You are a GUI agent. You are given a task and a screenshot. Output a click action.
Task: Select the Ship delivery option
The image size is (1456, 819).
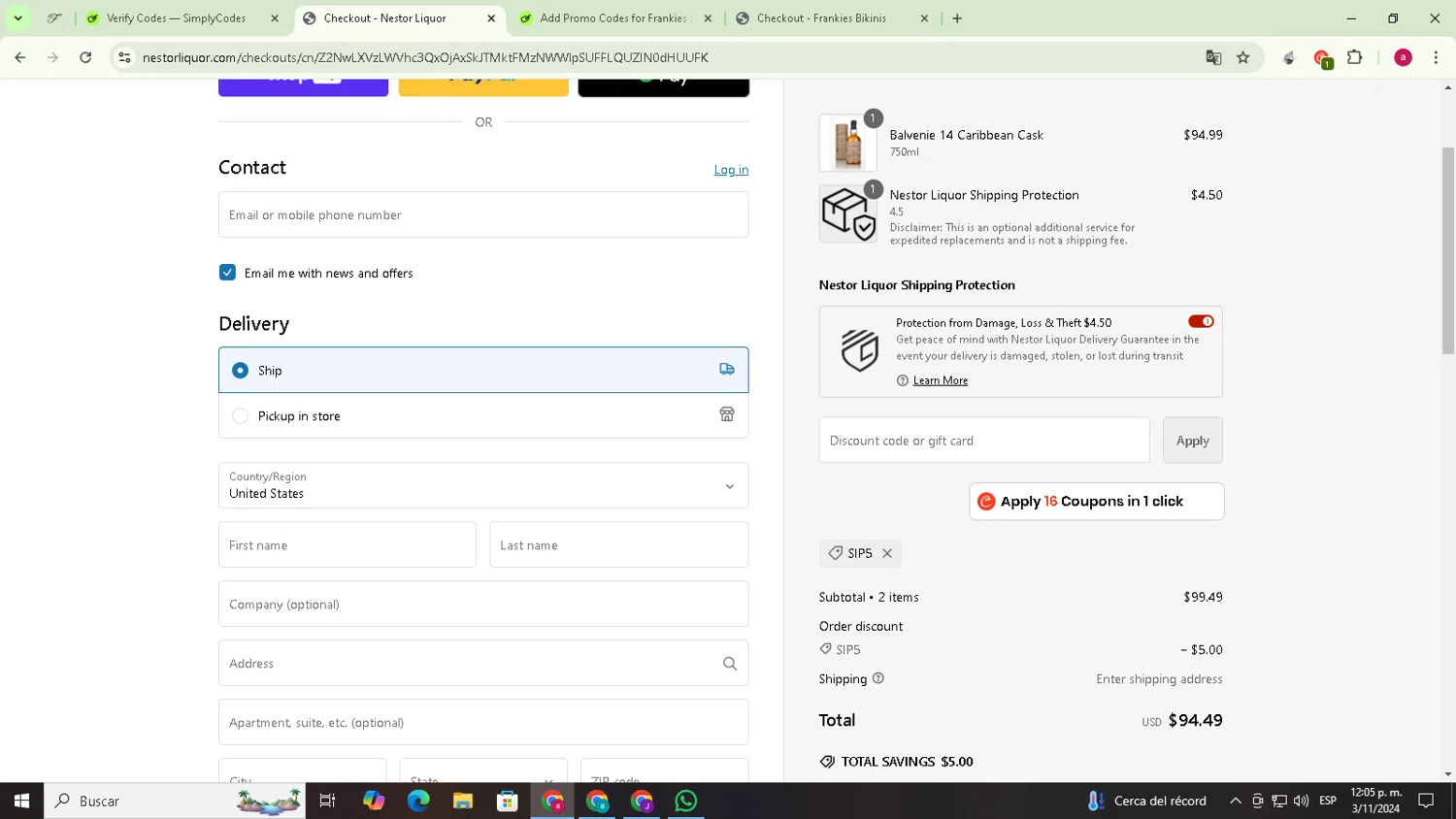coord(483,370)
